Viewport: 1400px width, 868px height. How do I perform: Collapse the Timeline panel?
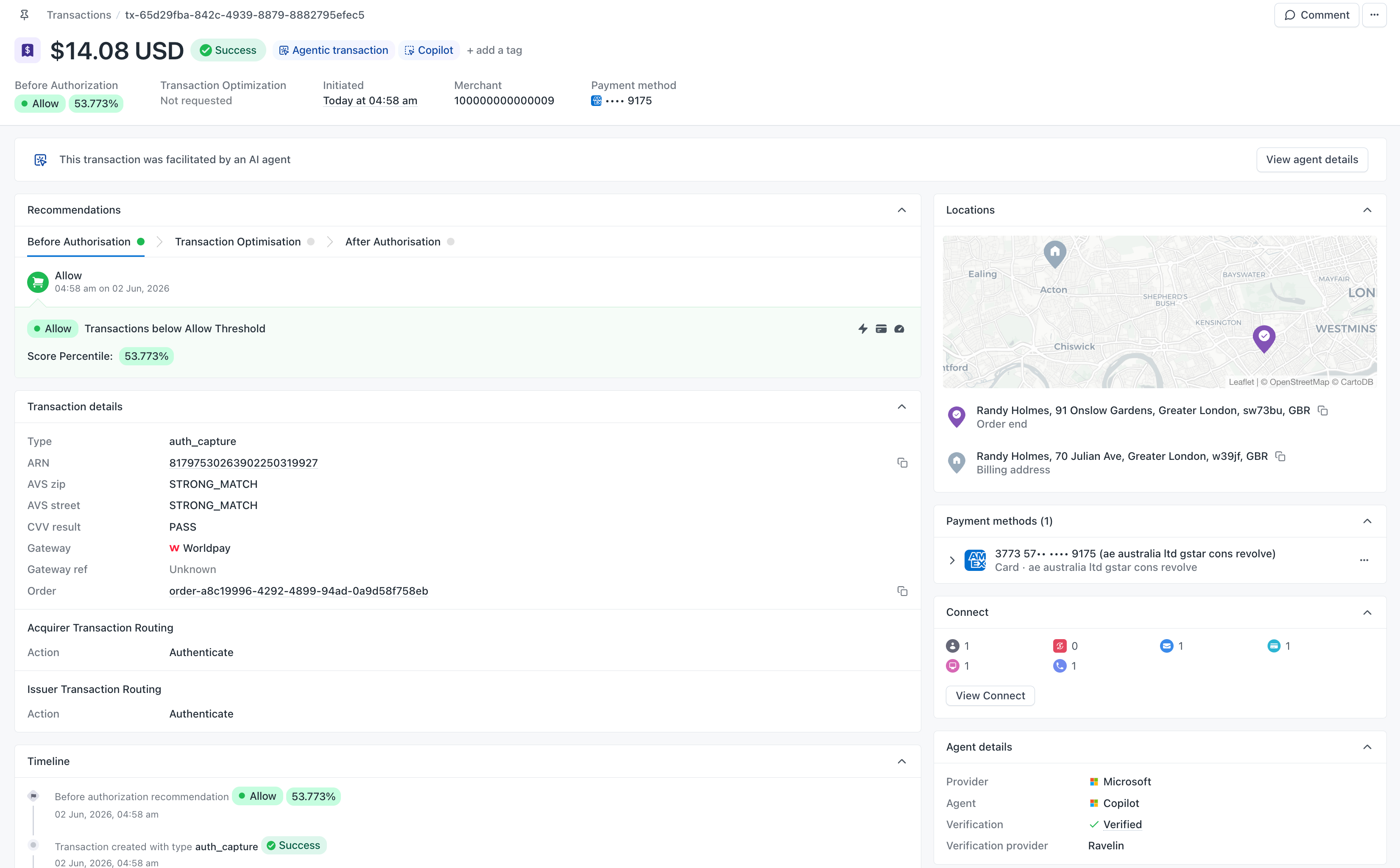(901, 761)
